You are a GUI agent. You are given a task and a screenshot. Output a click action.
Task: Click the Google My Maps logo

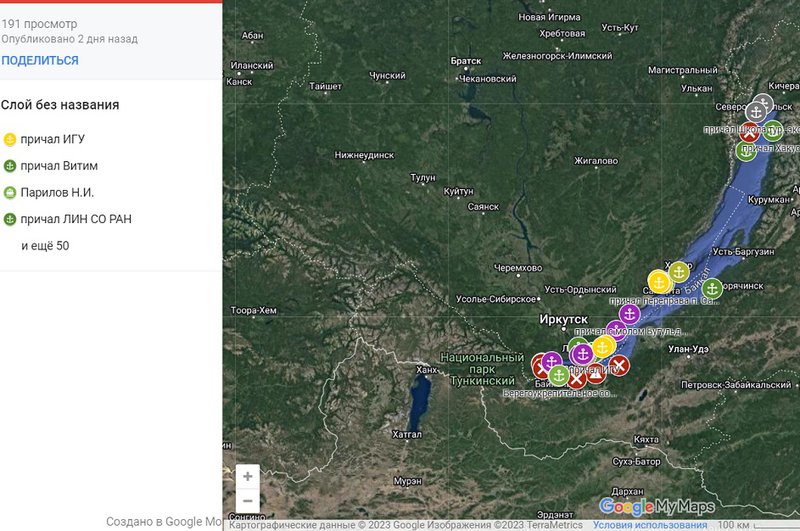(657, 507)
